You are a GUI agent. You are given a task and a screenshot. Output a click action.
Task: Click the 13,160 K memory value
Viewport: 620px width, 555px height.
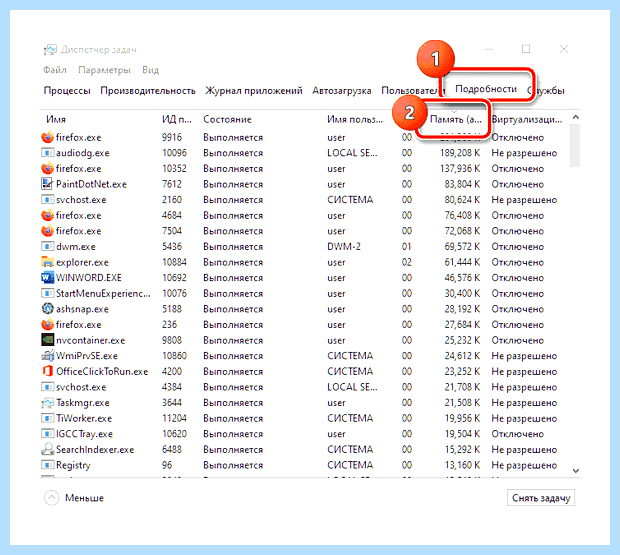point(462,465)
